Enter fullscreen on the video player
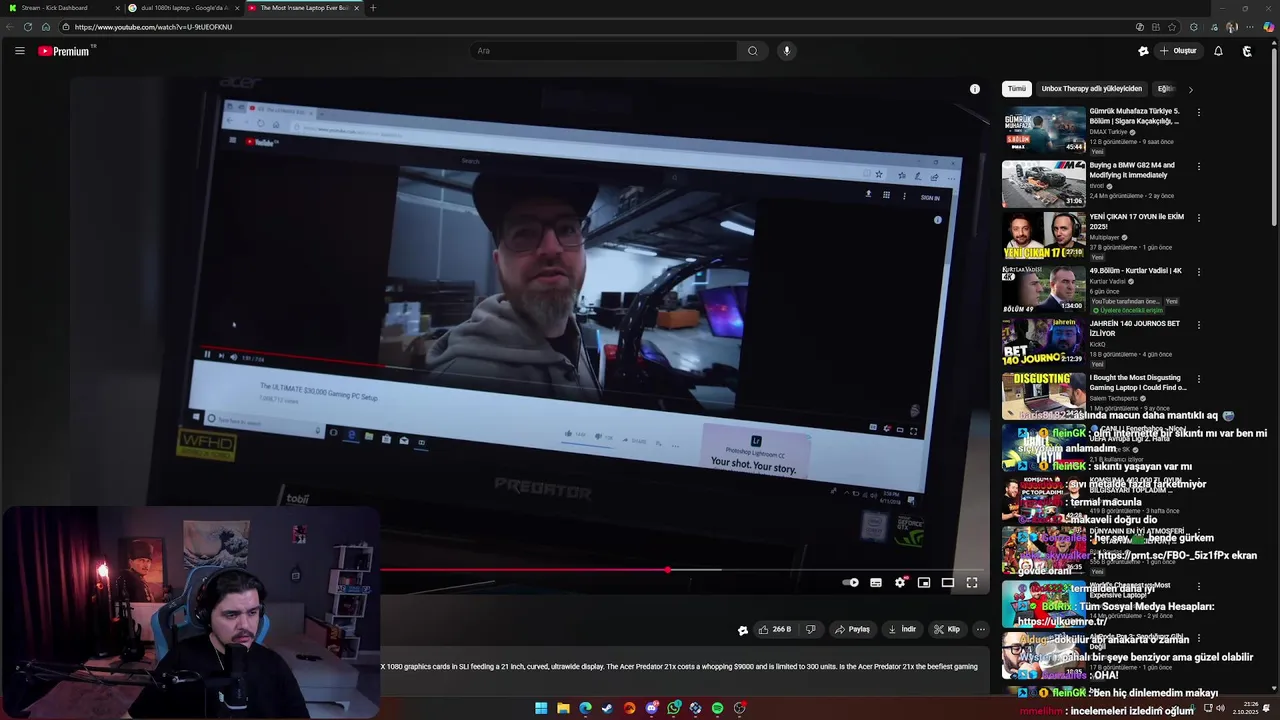 point(972,583)
